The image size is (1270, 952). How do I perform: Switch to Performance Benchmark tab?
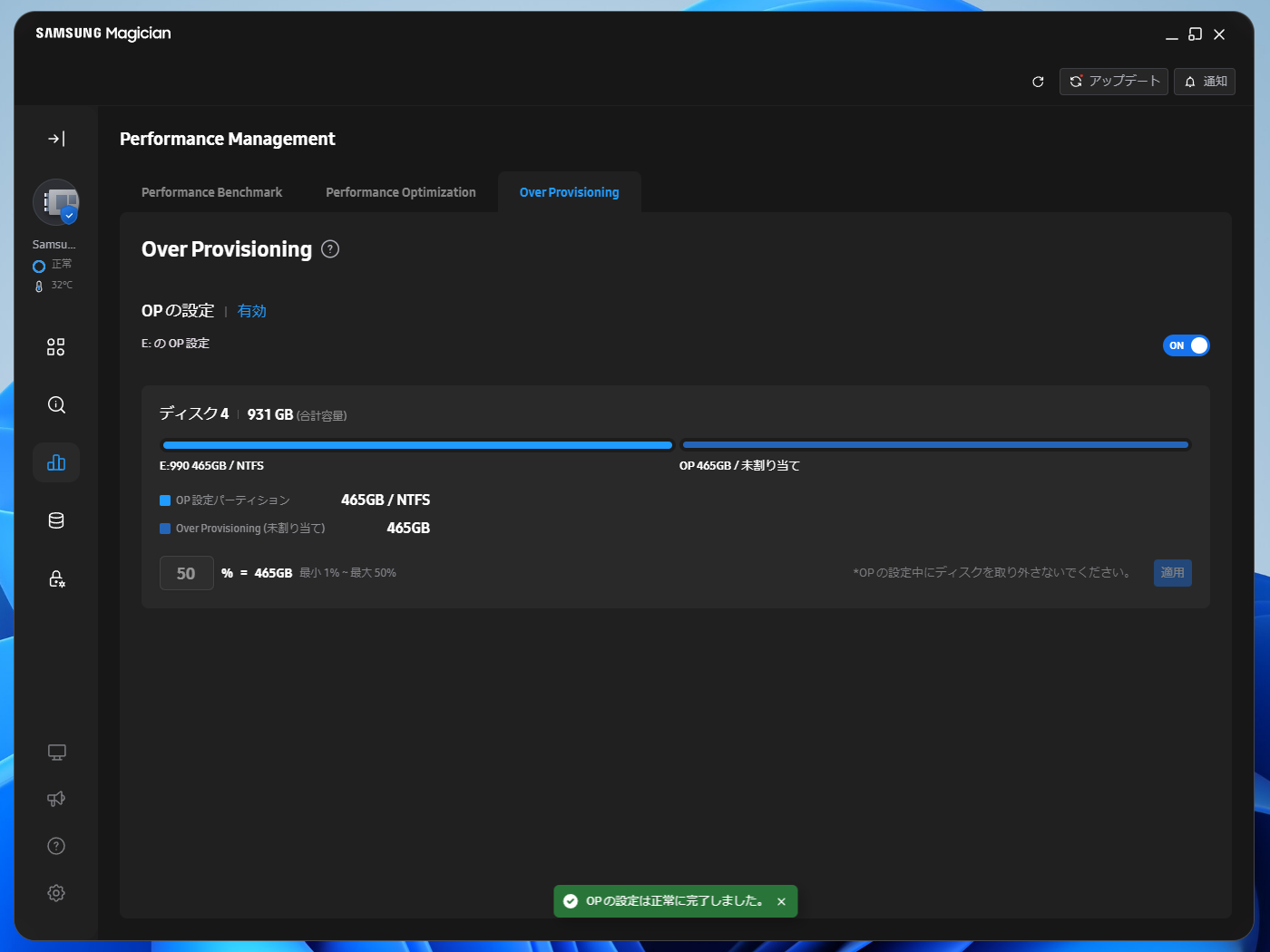pyautogui.click(x=211, y=192)
